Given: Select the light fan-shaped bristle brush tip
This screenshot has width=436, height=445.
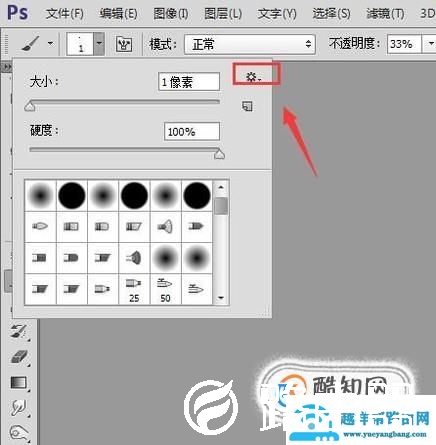Looking at the screenshot, I should (x=165, y=227).
